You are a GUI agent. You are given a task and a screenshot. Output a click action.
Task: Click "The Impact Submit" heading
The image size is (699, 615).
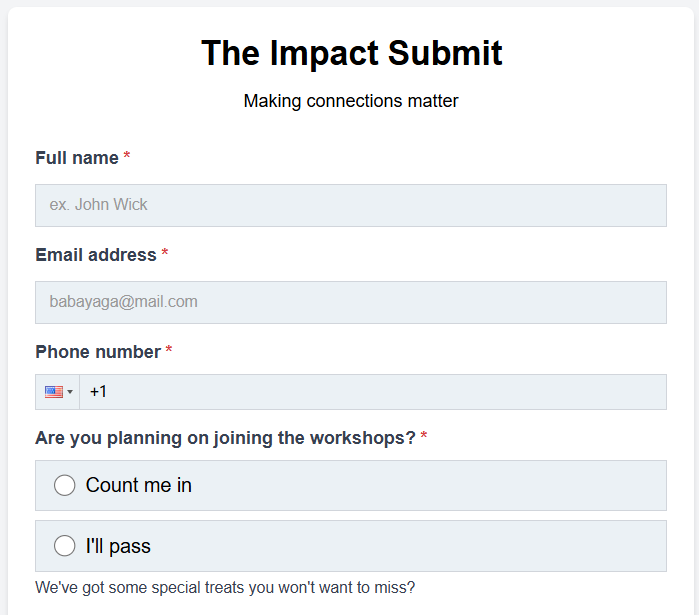351,53
